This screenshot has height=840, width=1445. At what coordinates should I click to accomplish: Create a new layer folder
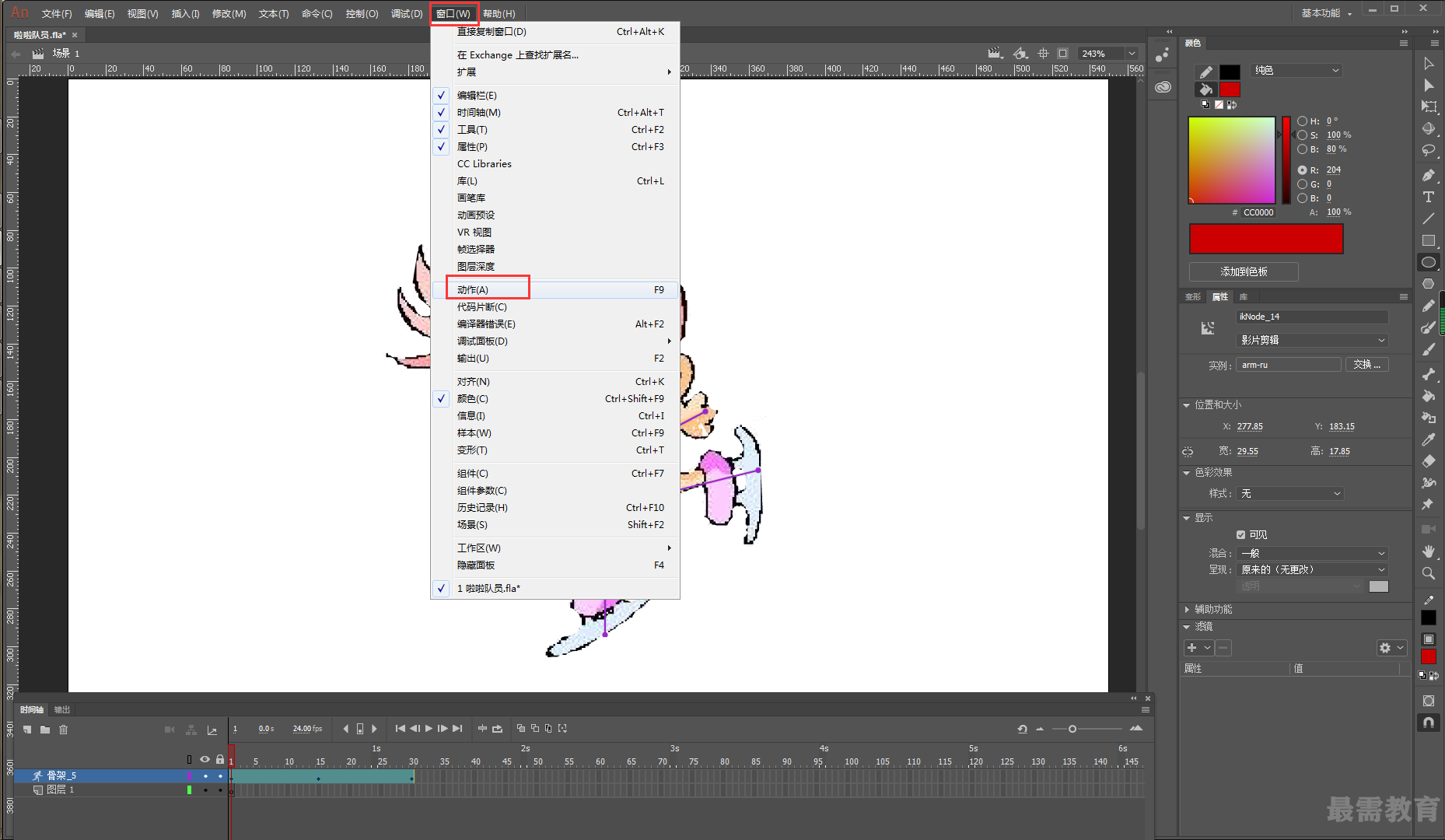point(45,730)
